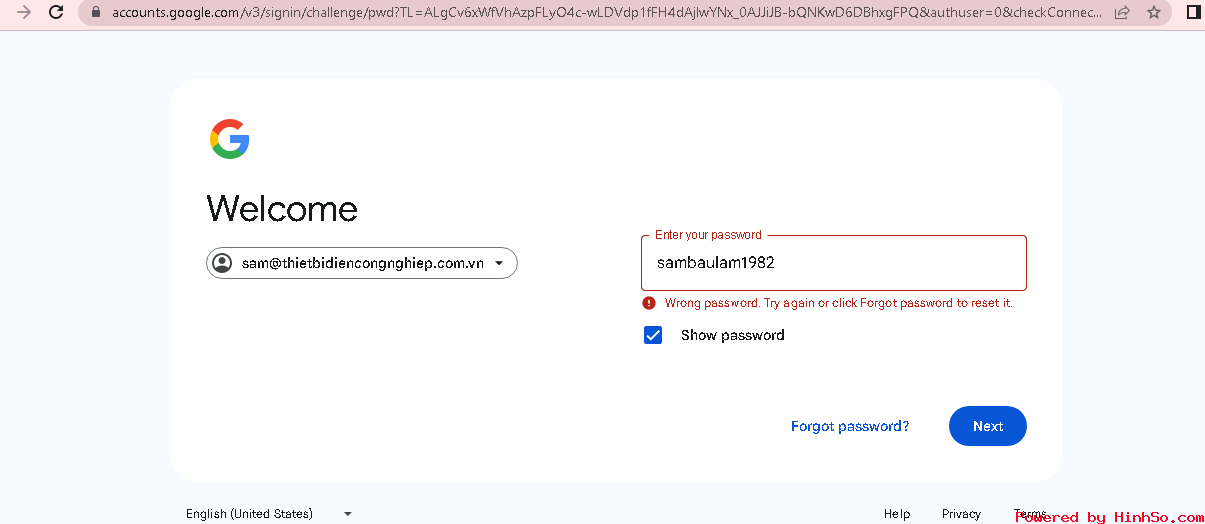
Task: Open the browser side panel icon
Action: (x=1193, y=13)
